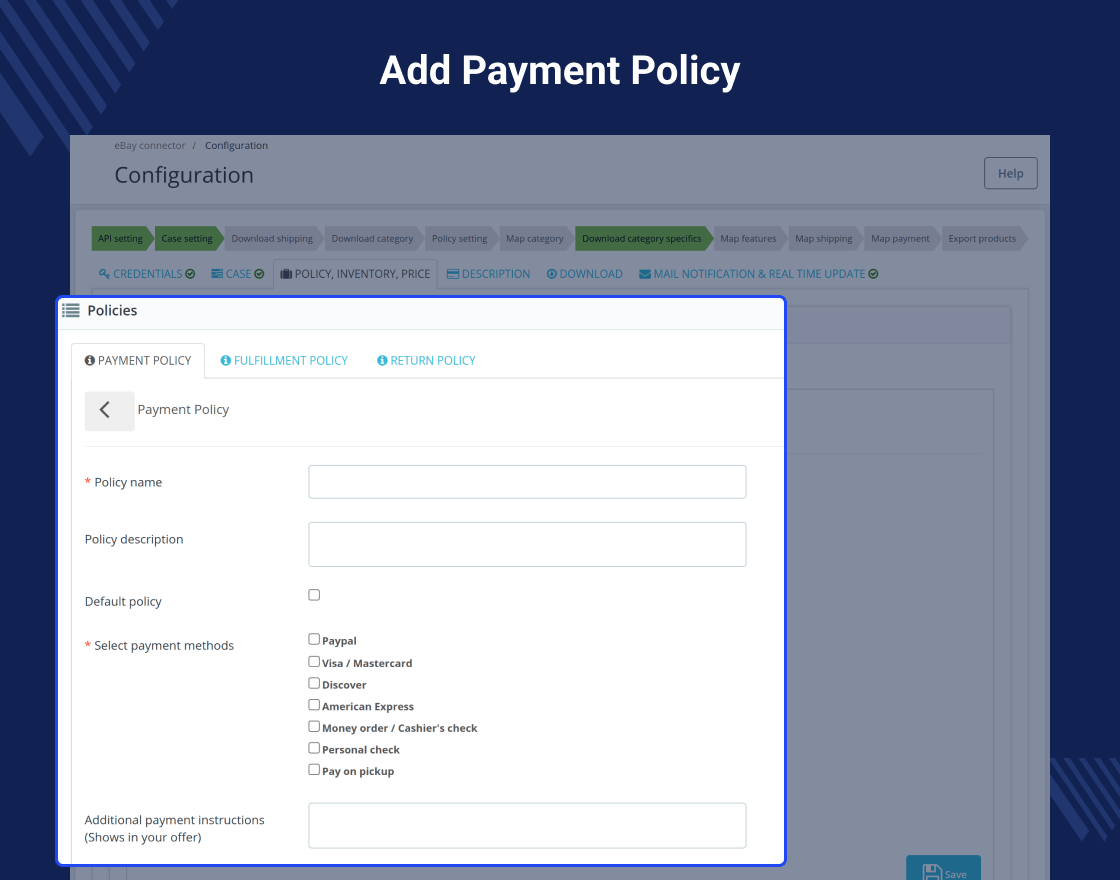Go to the API setting step
Viewport: 1120px width, 880px height.
coord(120,239)
